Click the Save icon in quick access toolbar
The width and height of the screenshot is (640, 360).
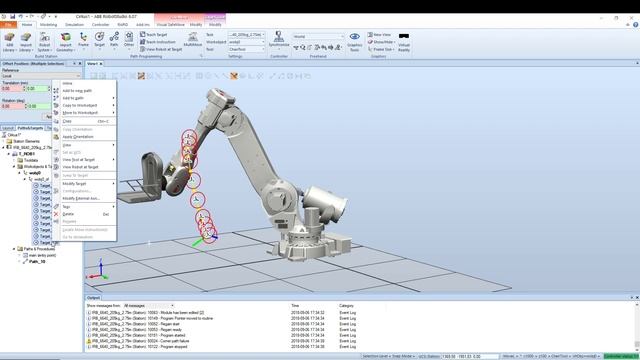click(13, 17)
